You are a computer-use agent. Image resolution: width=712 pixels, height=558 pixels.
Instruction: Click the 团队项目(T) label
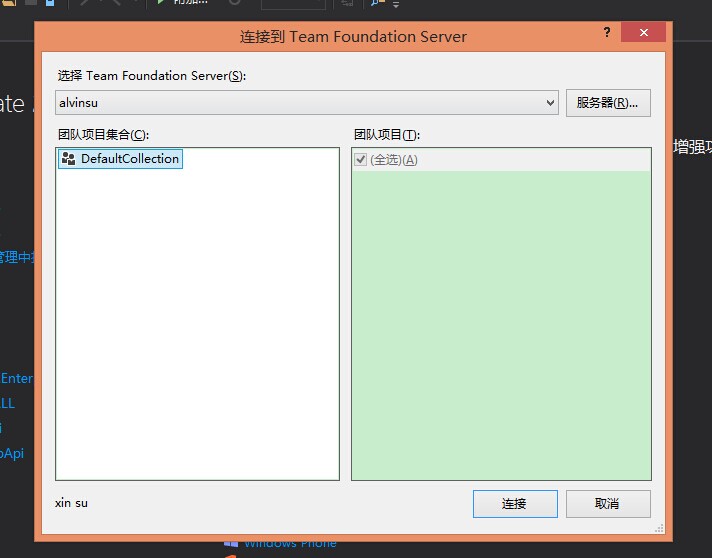[387, 135]
